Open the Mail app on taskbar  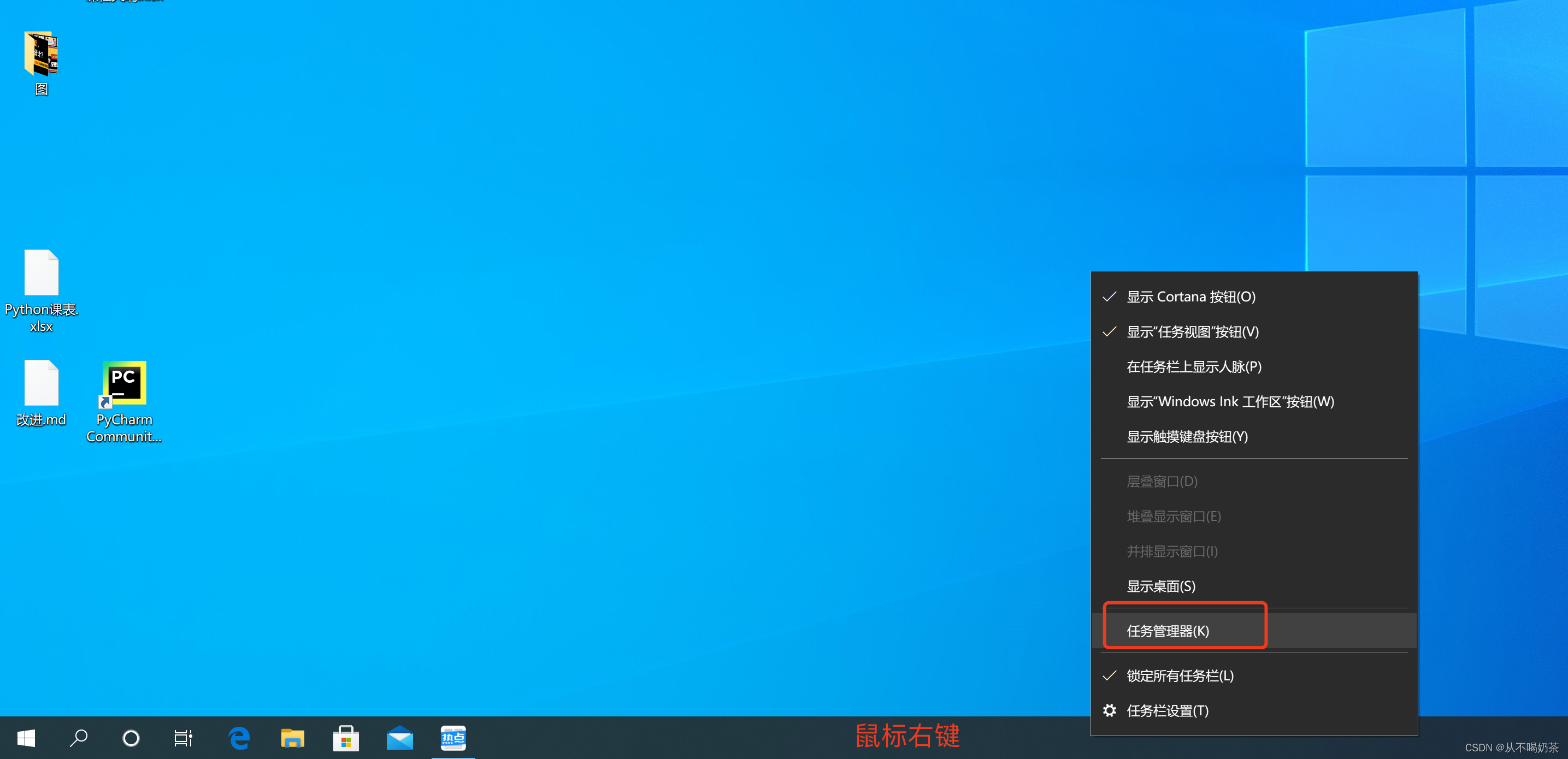pyautogui.click(x=399, y=738)
